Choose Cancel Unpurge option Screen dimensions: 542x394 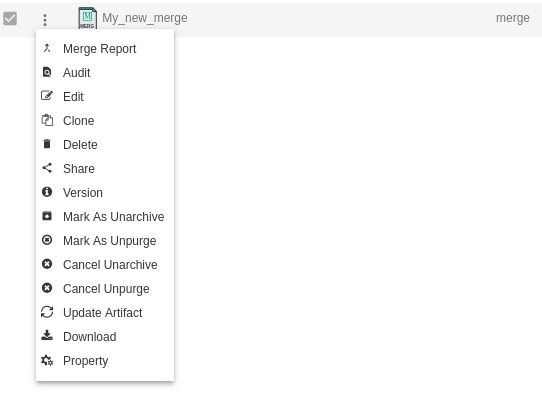(x=105, y=289)
